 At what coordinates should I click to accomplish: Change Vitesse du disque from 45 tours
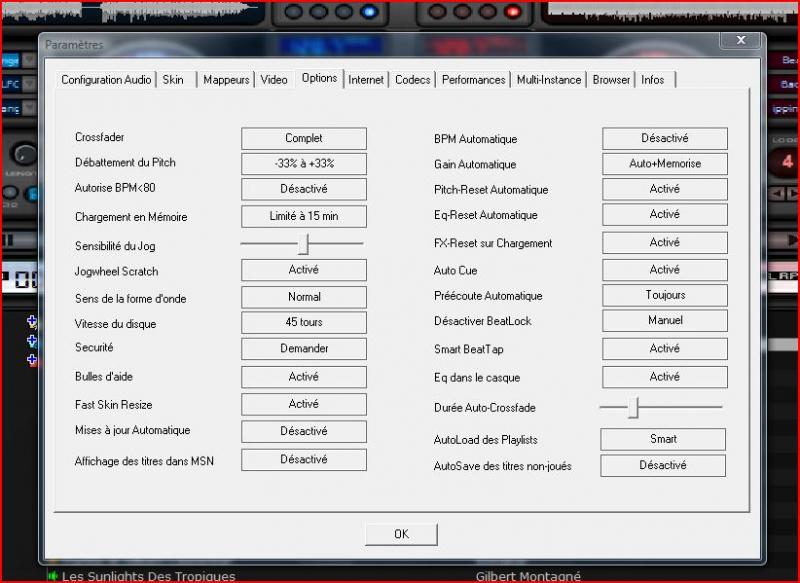point(304,323)
